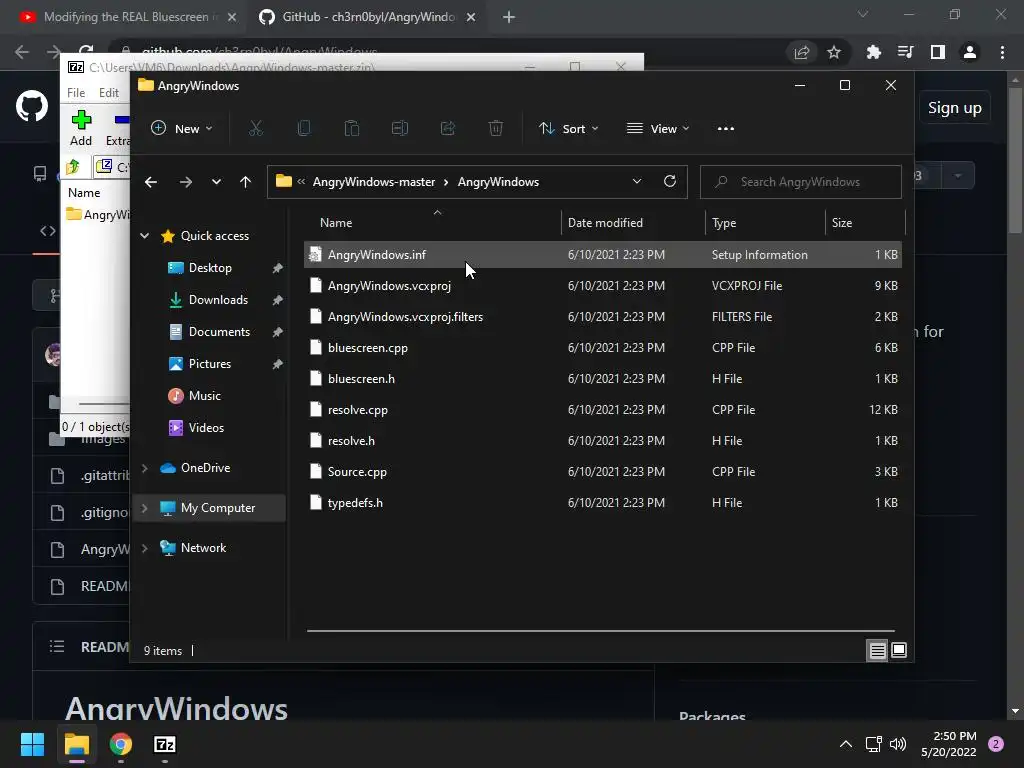
Task: Switch to the GitHub AngryWindows tab
Action: [x=366, y=17]
